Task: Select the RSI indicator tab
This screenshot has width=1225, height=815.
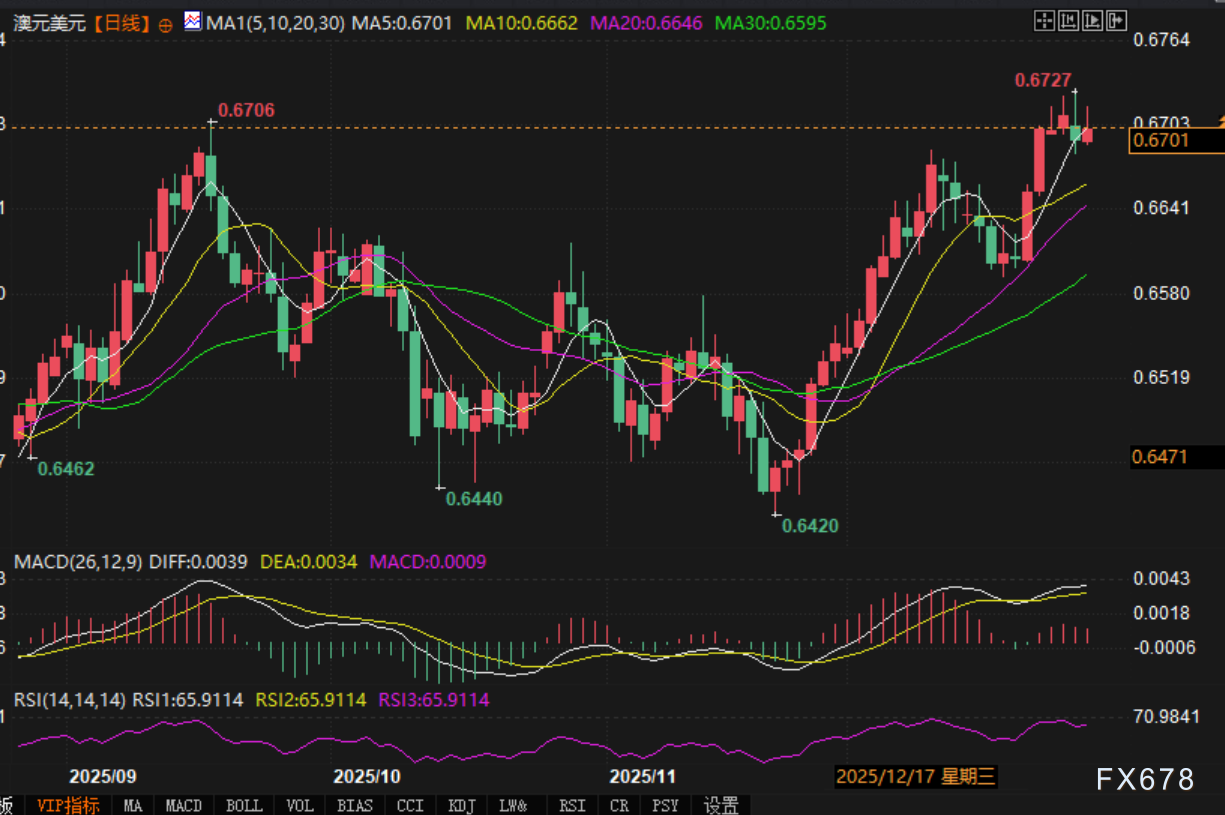Action: (x=572, y=805)
